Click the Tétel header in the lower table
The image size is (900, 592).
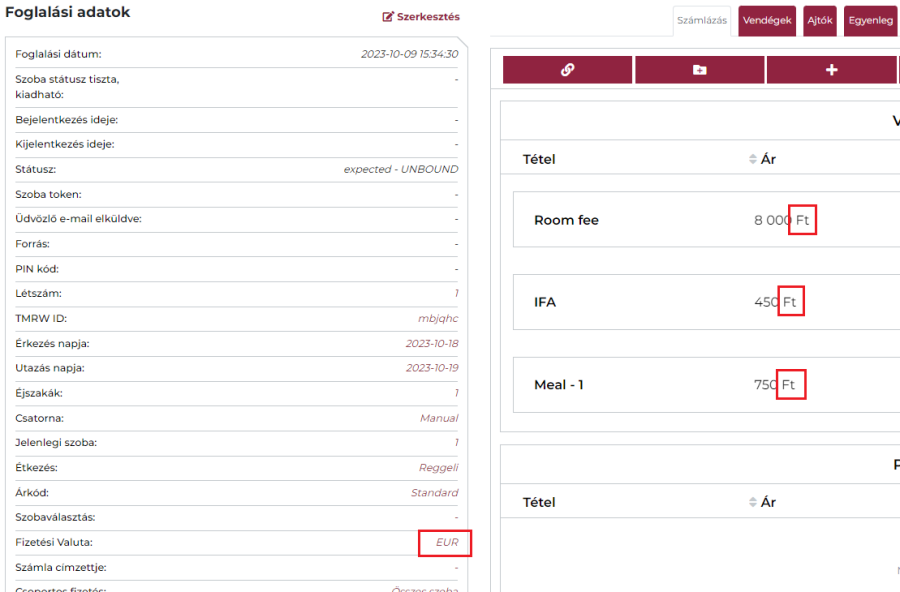[539, 502]
